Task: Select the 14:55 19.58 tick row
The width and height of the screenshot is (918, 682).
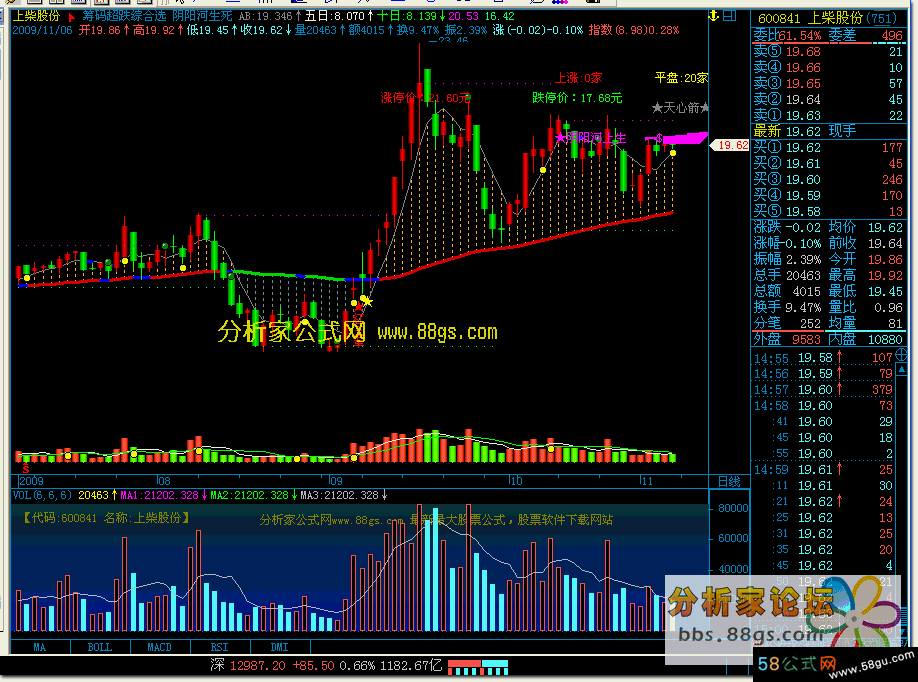Action: (823, 358)
